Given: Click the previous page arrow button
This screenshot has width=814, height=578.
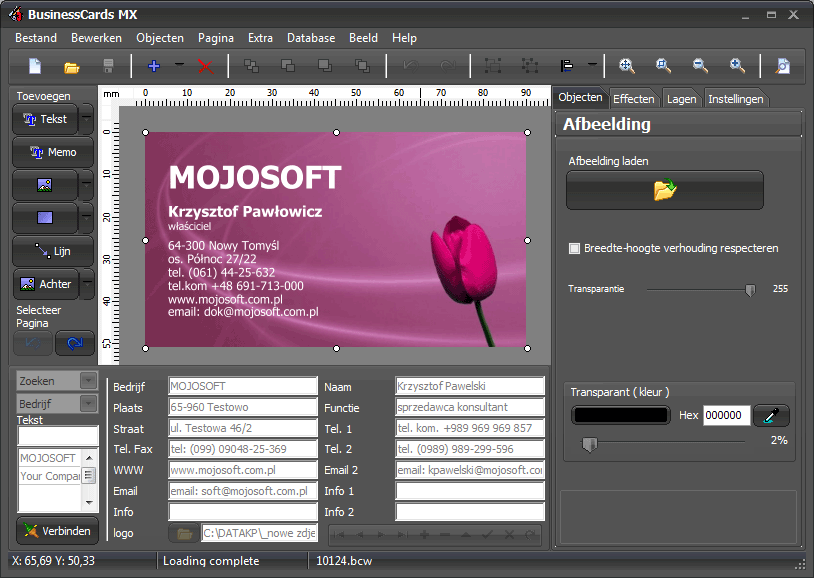Looking at the screenshot, I should tap(33, 343).
